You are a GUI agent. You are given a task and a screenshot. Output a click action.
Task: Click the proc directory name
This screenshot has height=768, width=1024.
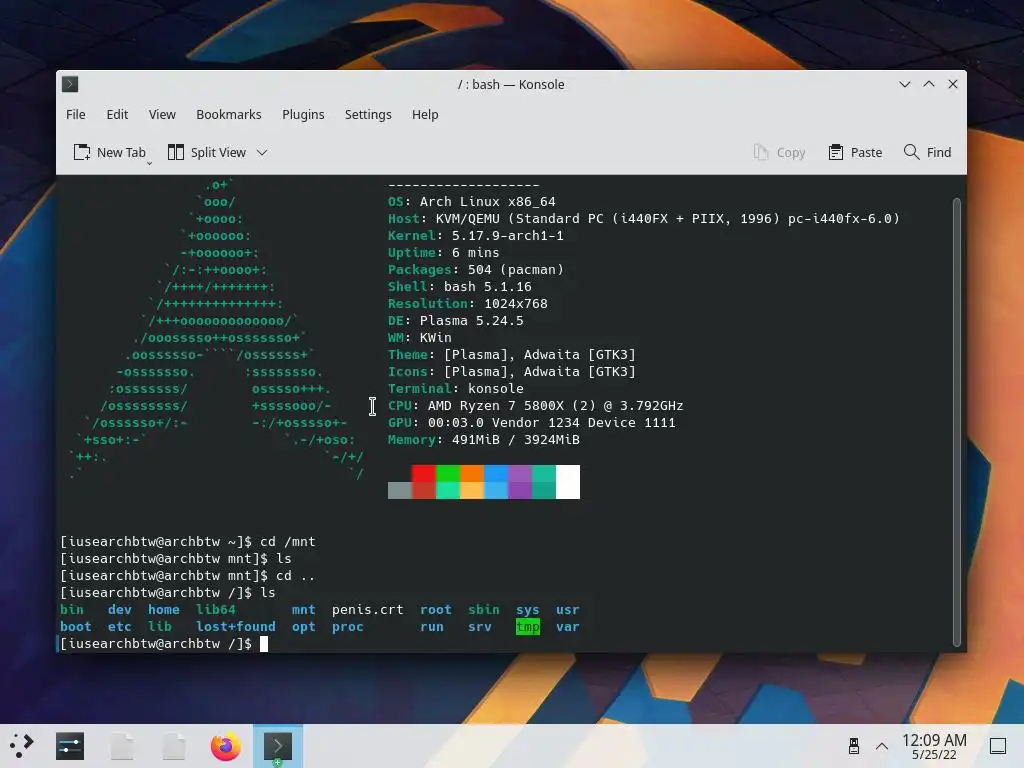pyautogui.click(x=347, y=627)
